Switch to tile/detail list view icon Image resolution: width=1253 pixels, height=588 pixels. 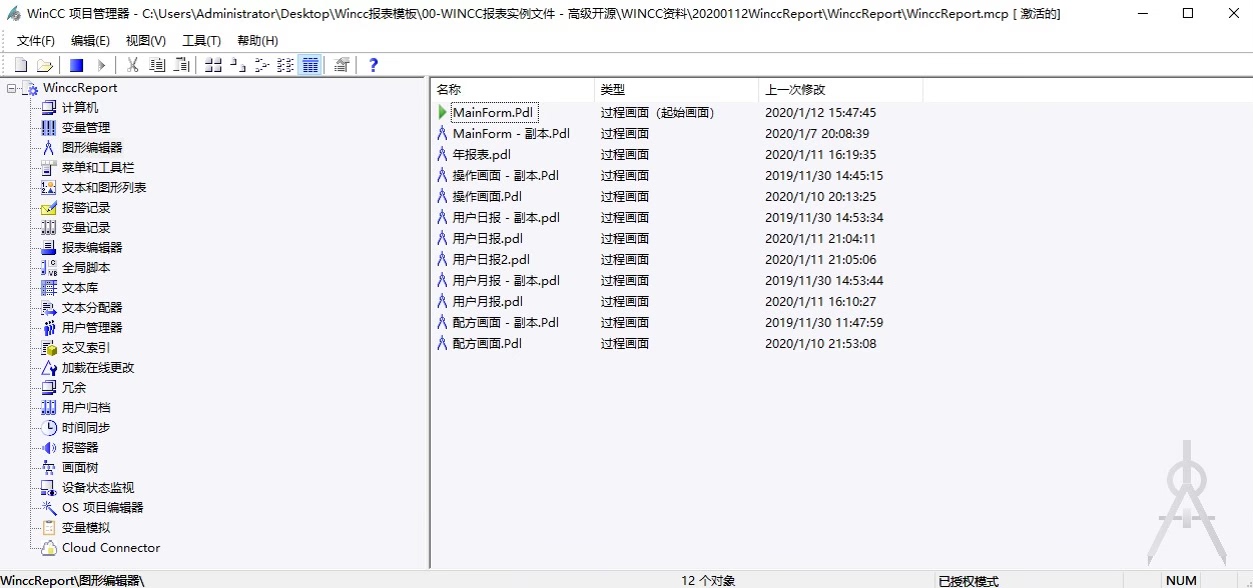pyautogui.click(x=286, y=65)
